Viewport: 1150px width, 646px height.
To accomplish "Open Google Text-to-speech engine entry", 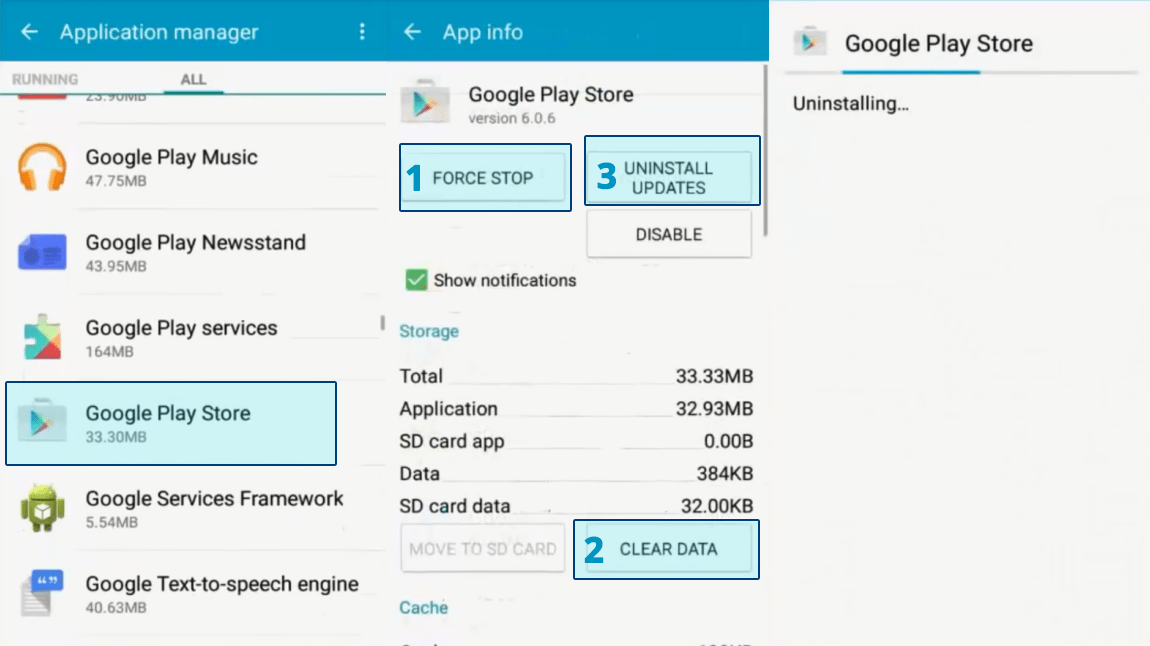I will coord(193,593).
